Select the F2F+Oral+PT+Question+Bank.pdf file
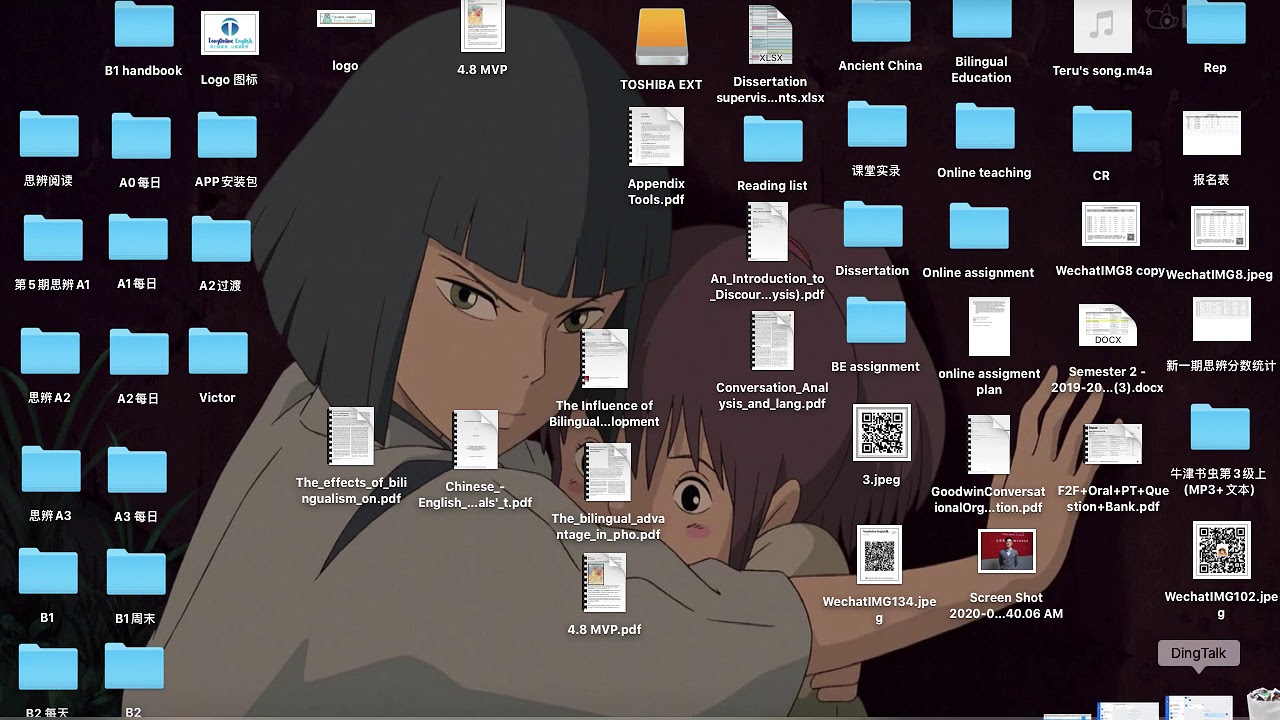The width and height of the screenshot is (1280, 720). pos(1113,444)
